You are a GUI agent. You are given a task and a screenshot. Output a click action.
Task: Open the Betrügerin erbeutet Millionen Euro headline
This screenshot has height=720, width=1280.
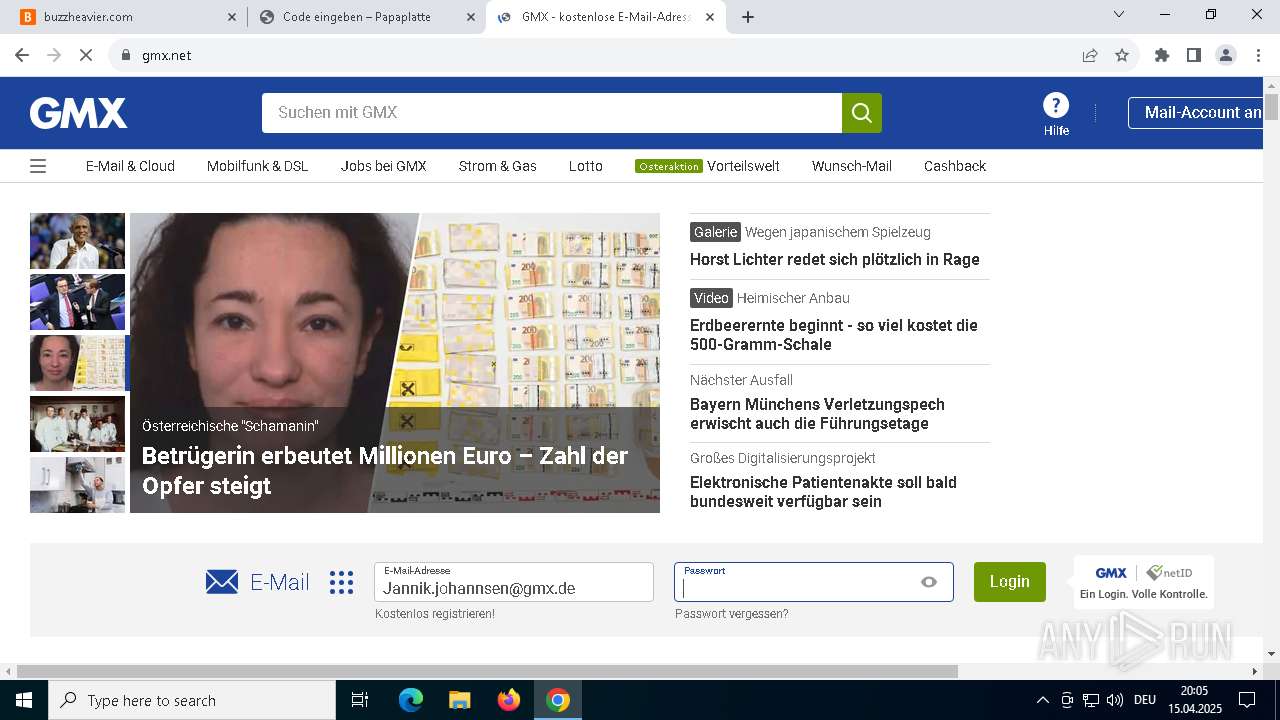[385, 471]
